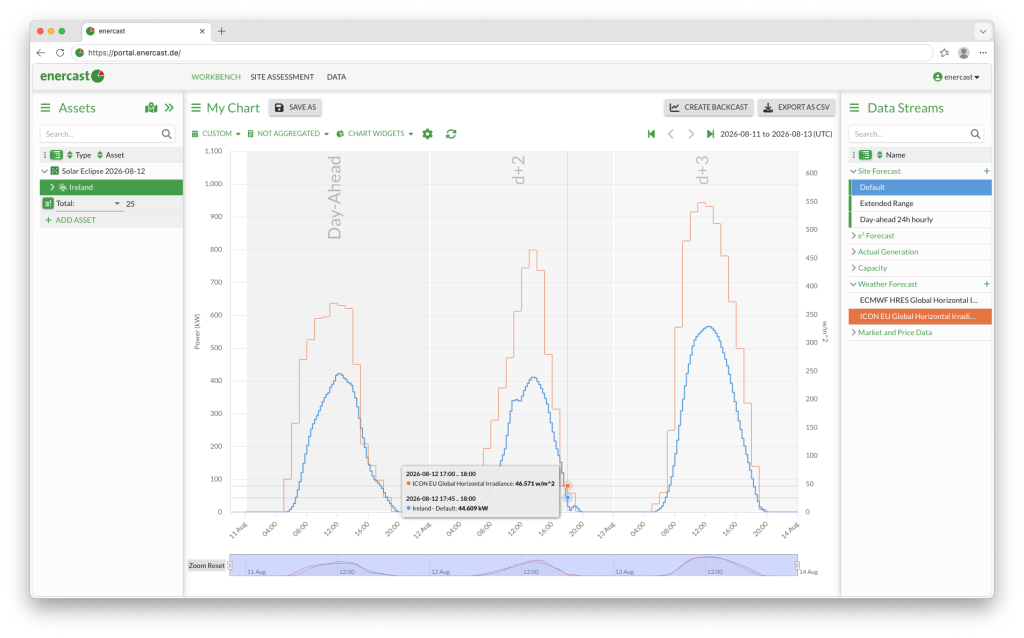Image resolution: width=1024 pixels, height=638 pixels.
Task: Select the Extended Range data stream
Action: tap(920, 204)
